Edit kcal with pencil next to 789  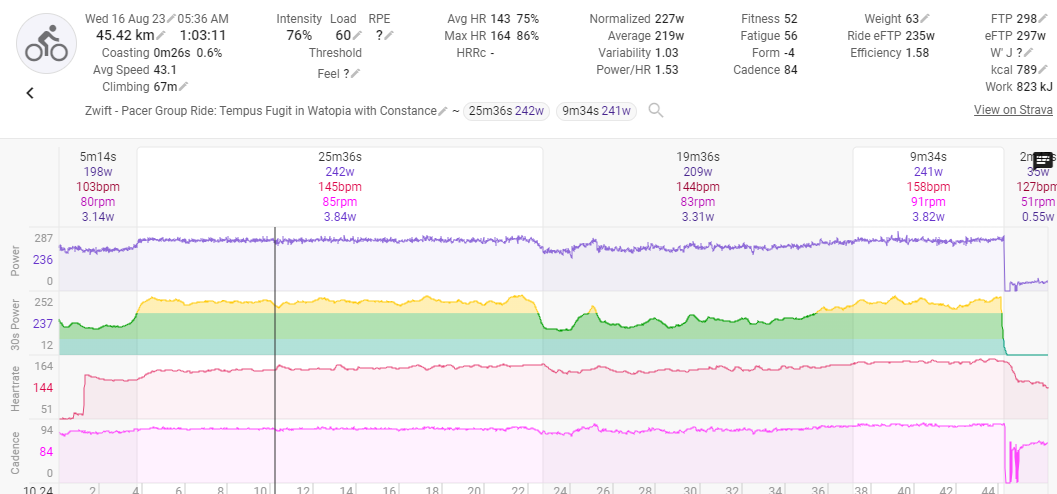[x=1043, y=69]
